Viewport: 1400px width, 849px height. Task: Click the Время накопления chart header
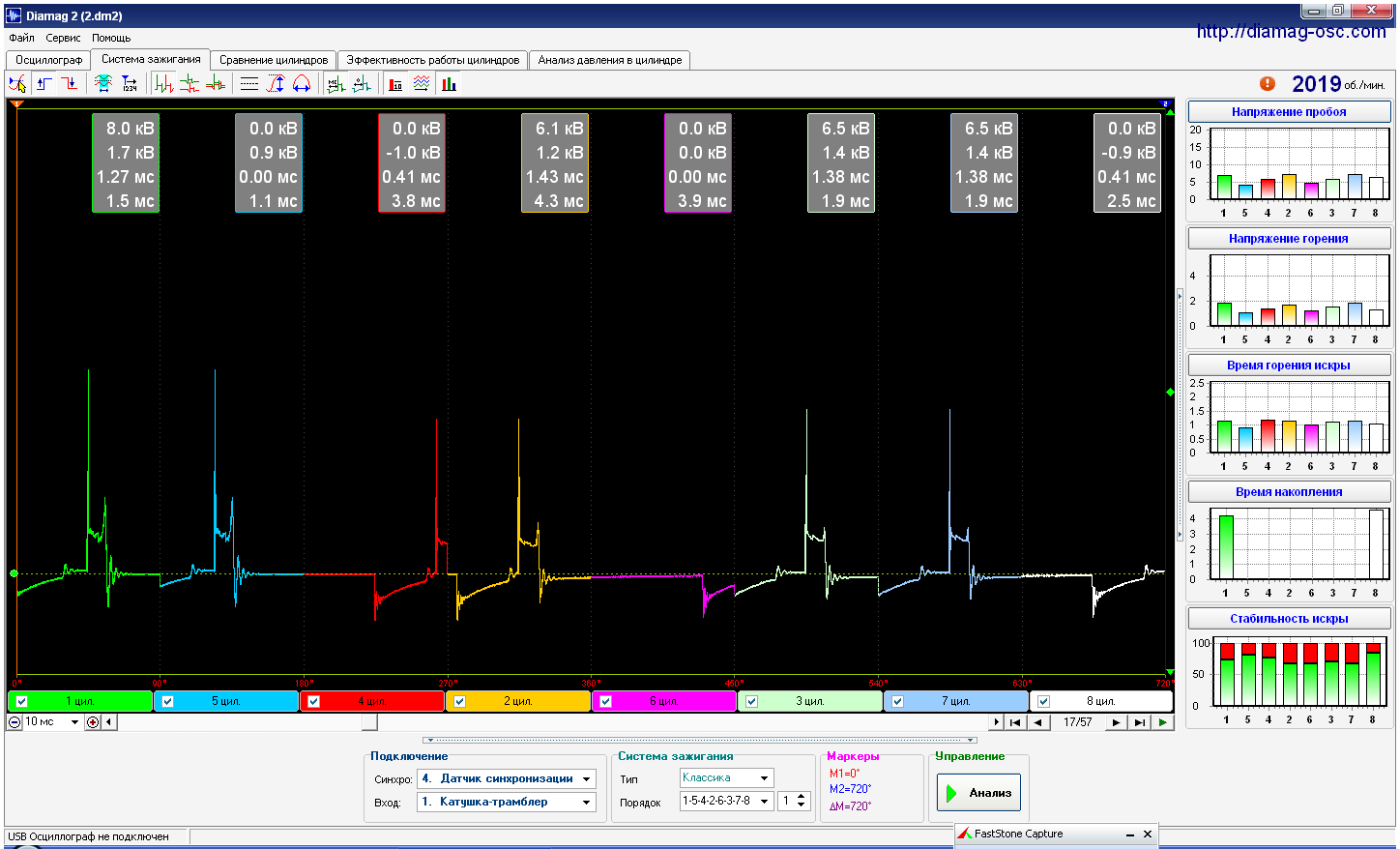pyautogui.click(x=1289, y=492)
